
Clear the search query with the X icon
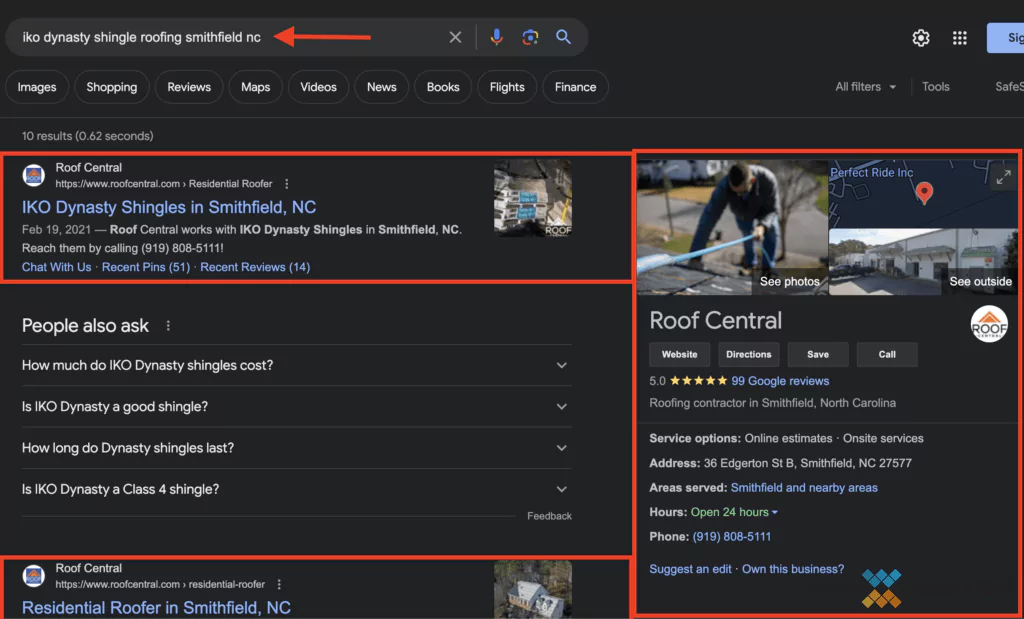[455, 37]
